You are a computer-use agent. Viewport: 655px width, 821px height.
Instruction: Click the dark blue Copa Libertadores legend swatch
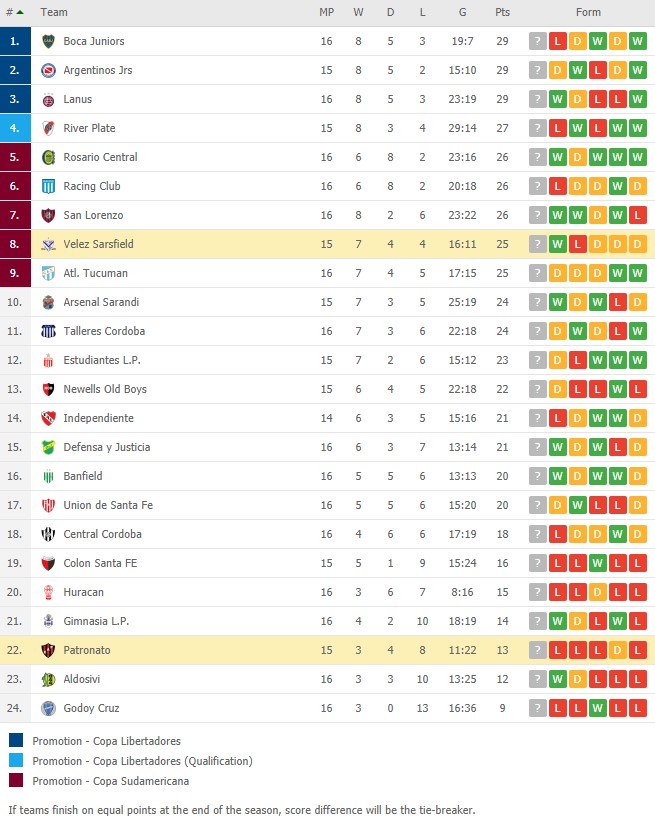[16, 740]
